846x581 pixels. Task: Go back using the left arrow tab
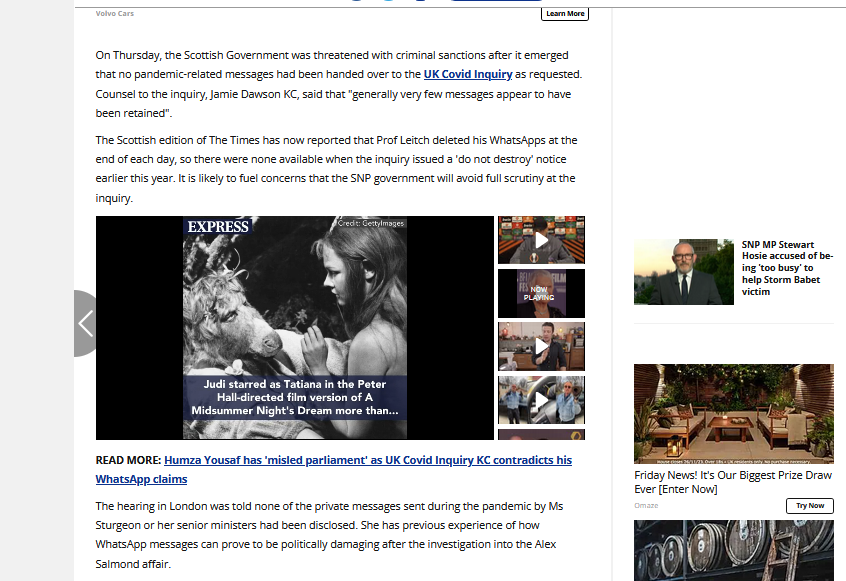pos(85,323)
